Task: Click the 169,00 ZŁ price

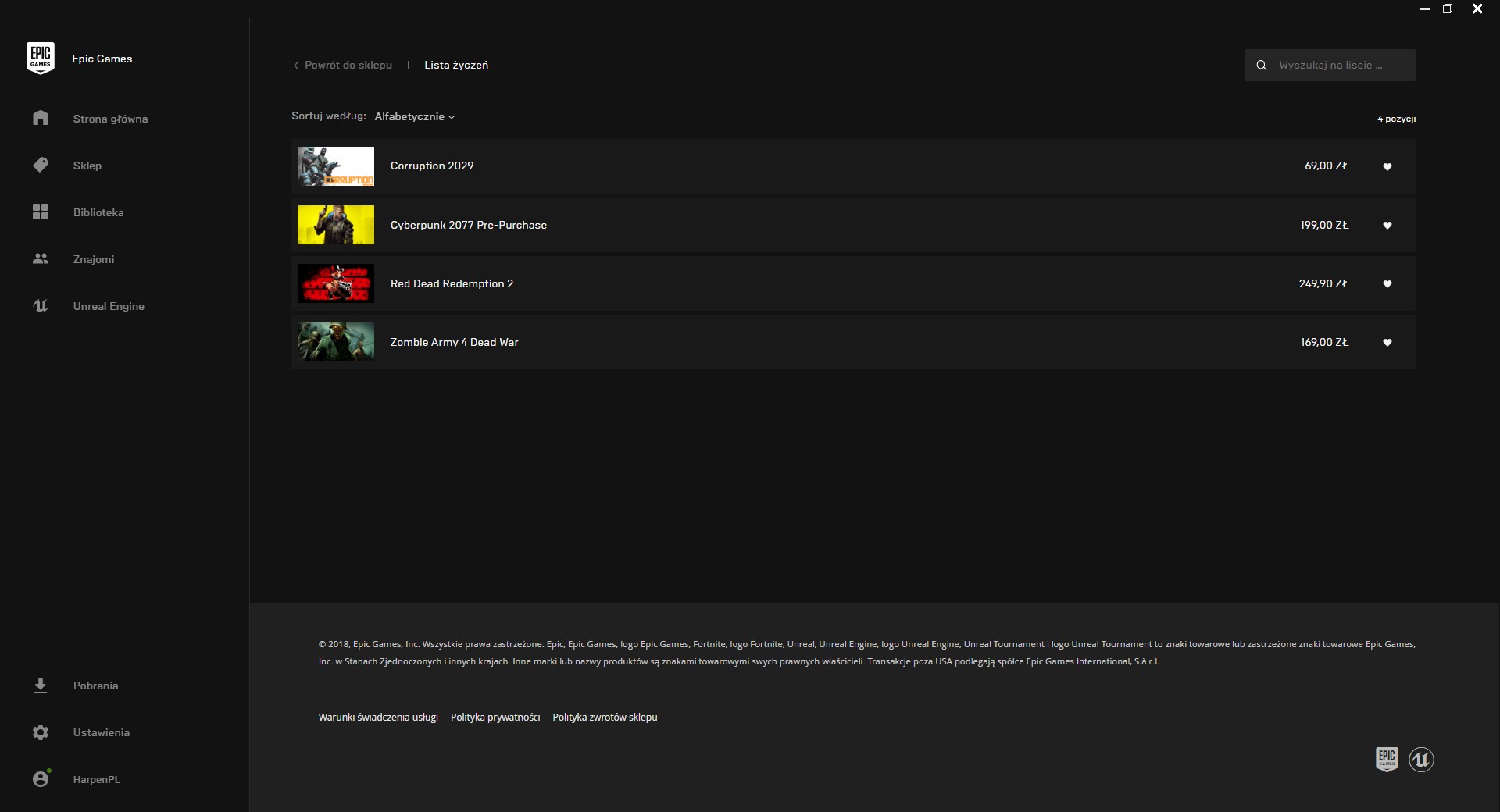Action: [1324, 342]
